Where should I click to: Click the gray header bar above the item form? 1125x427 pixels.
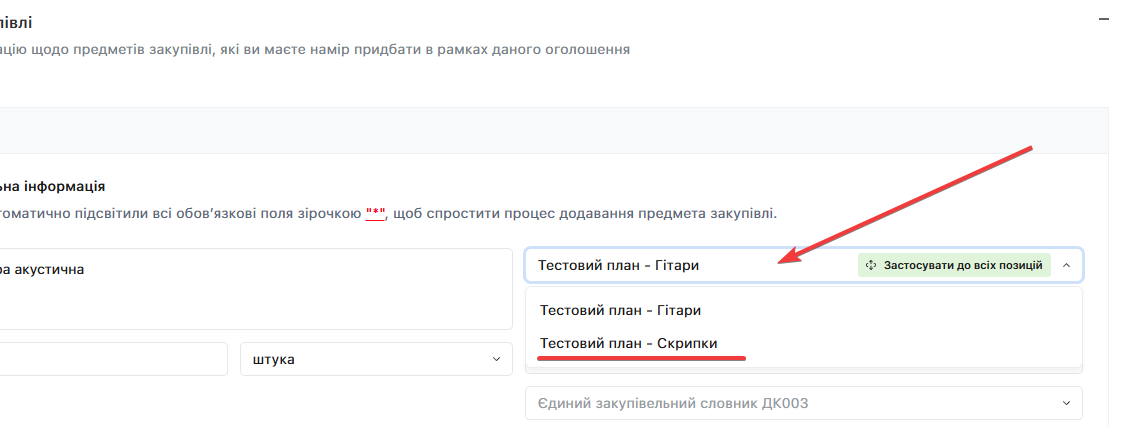click(x=550, y=131)
